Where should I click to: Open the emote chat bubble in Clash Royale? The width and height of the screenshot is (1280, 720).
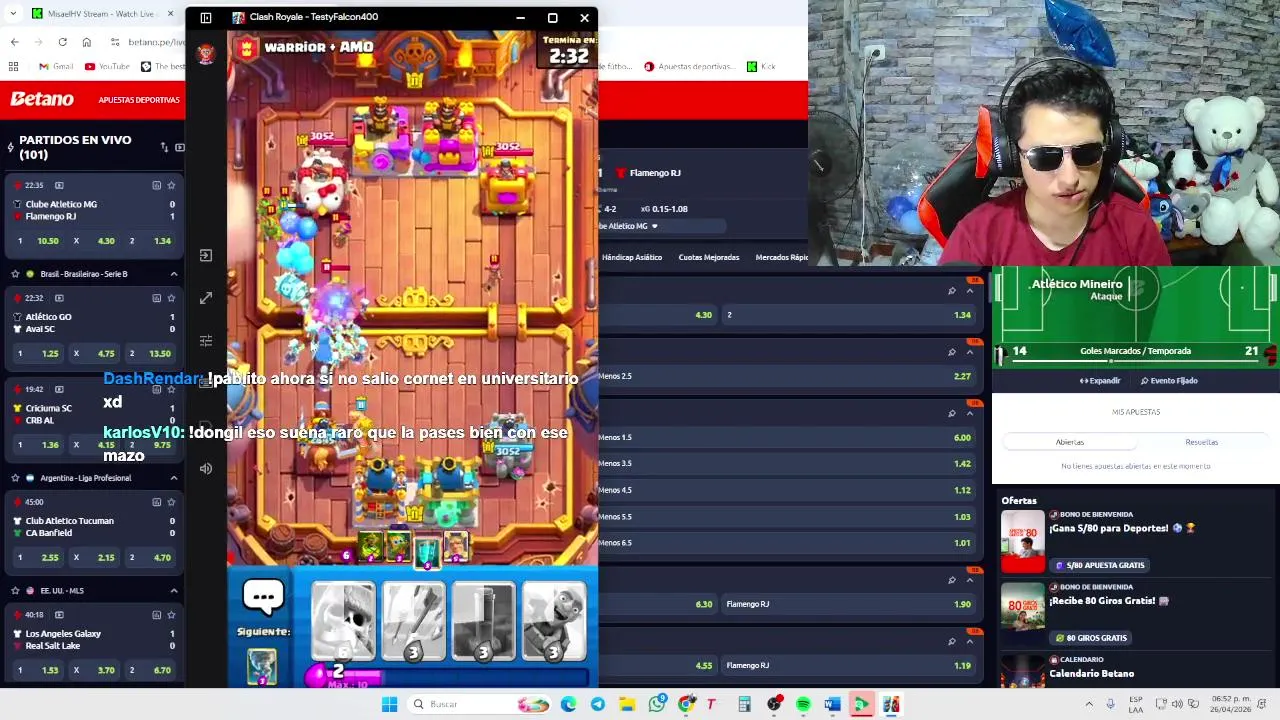(x=264, y=597)
